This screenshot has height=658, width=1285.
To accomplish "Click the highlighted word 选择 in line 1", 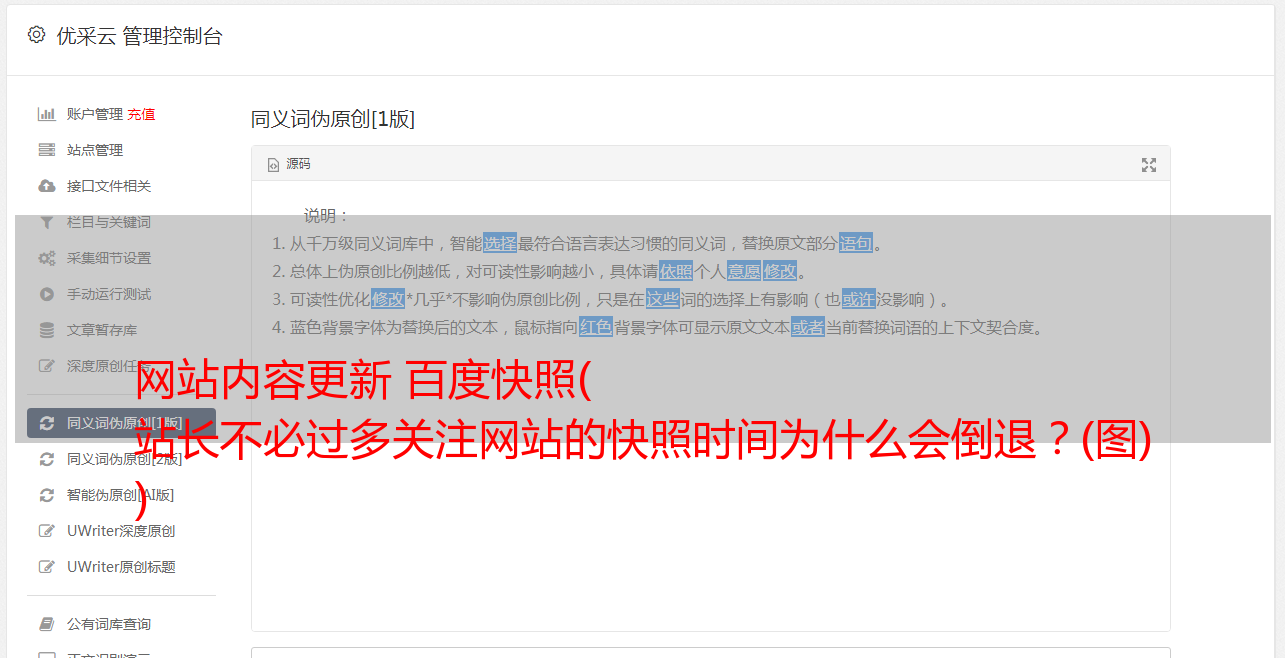I will click(x=500, y=243).
